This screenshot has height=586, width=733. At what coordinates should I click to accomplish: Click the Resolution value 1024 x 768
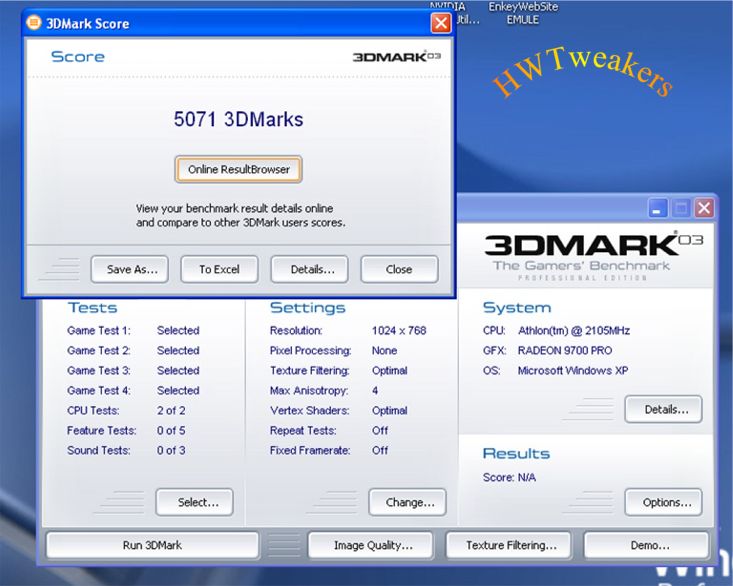pos(399,330)
